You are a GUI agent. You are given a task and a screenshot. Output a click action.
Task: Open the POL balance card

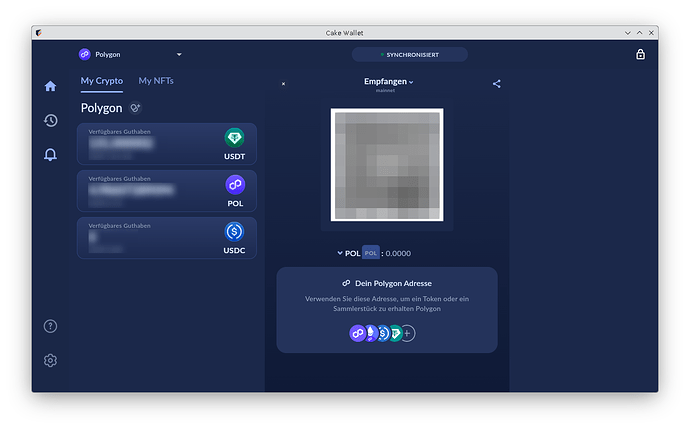point(167,191)
